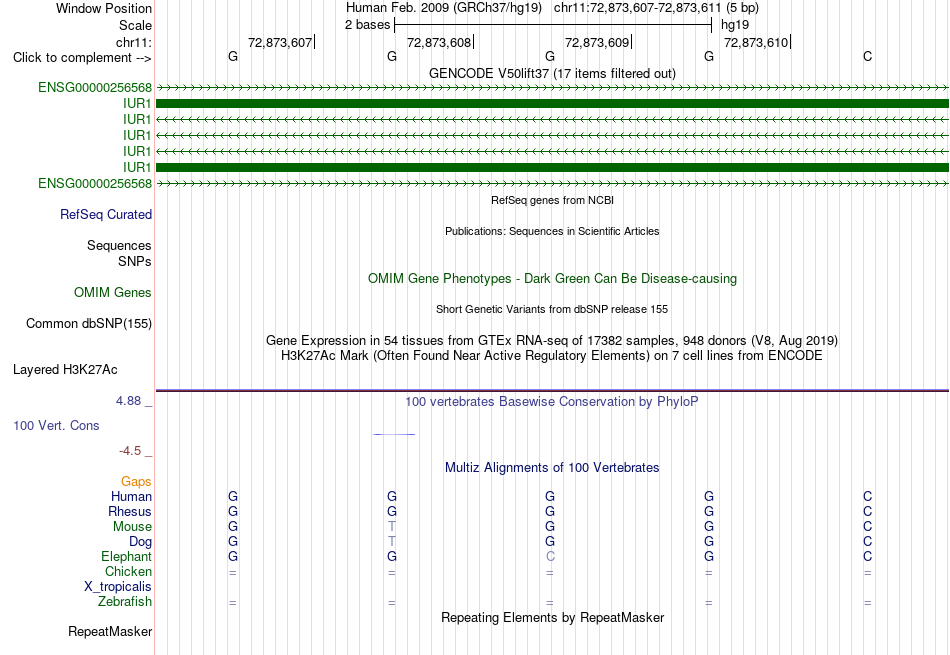Click the 100 Vert. Cons label
Screen dimensions: 950x655
56,425
